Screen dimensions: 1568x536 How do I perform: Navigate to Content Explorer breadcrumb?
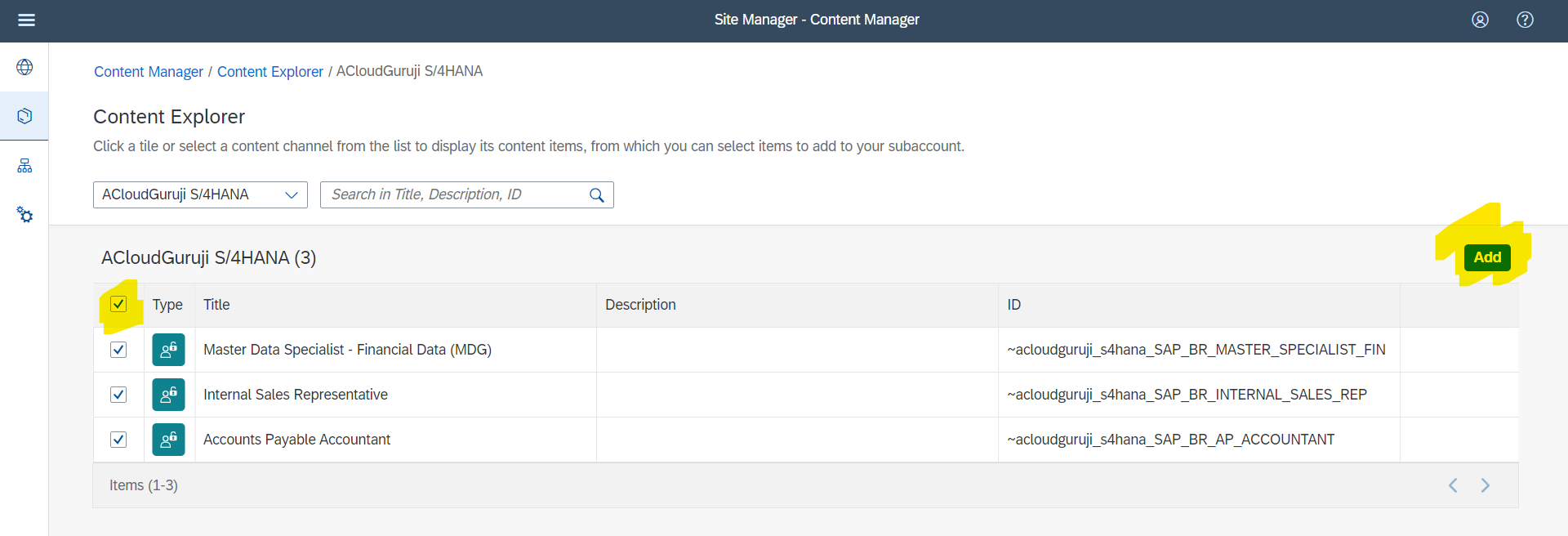click(270, 72)
